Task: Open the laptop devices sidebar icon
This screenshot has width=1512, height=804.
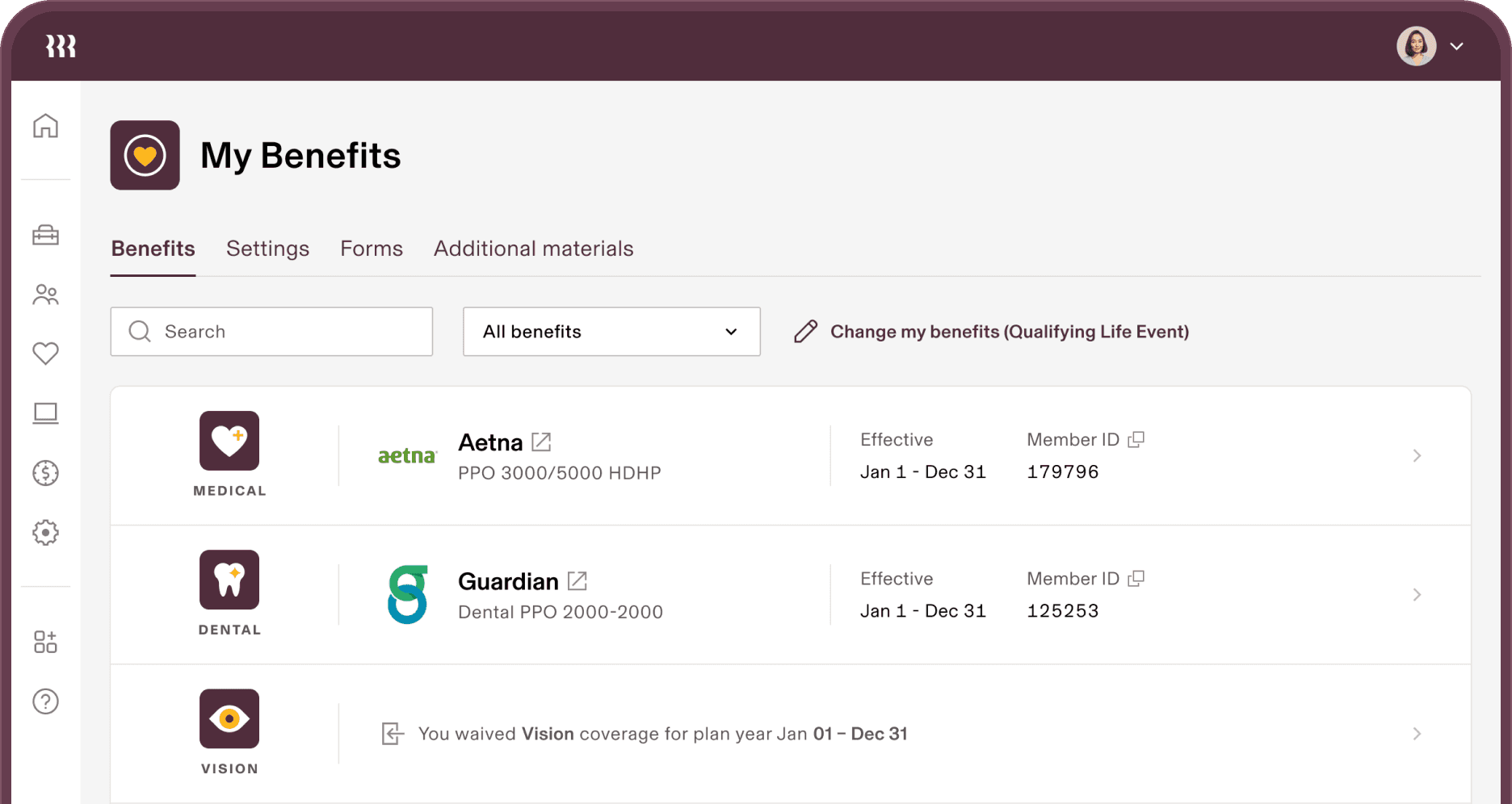Action: [x=45, y=413]
